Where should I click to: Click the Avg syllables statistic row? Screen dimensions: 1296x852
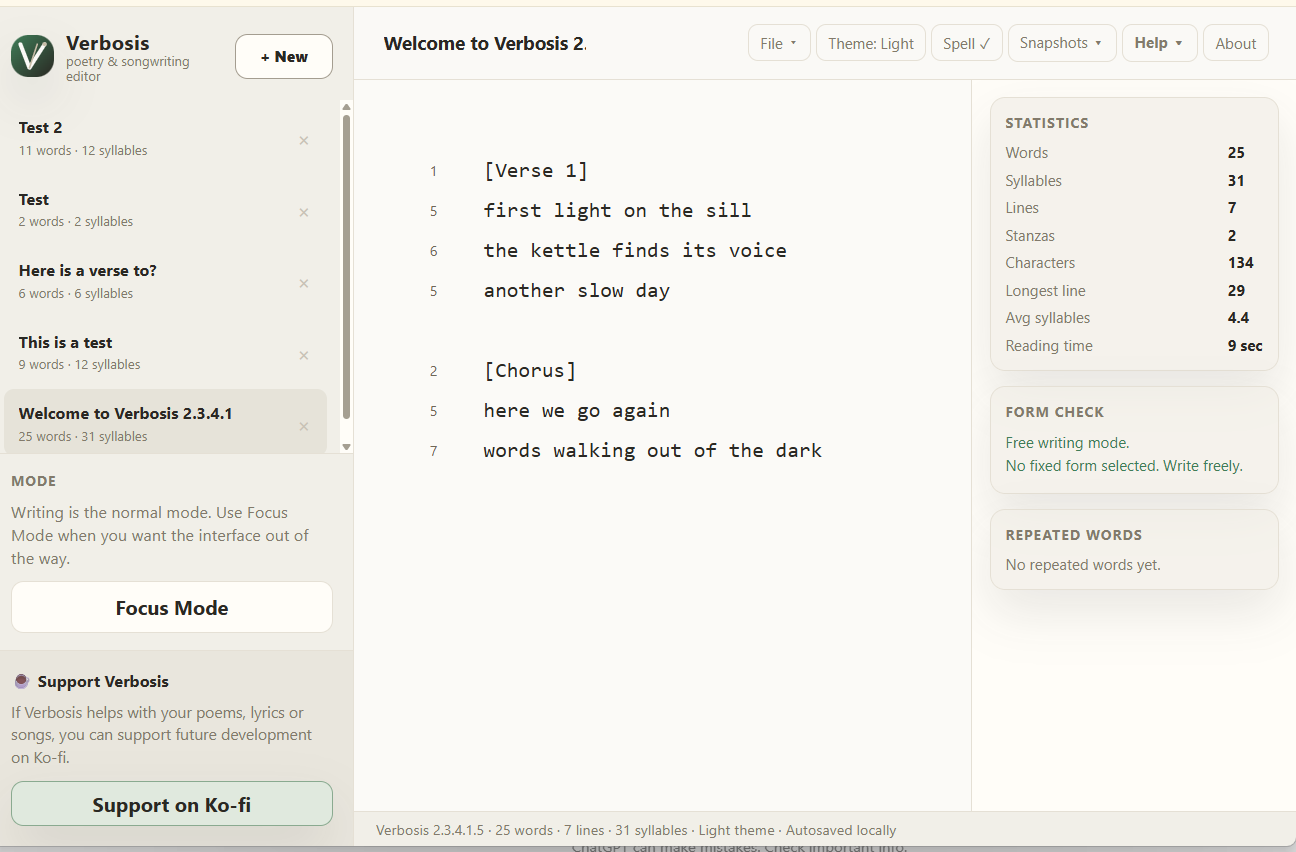coord(1134,318)
